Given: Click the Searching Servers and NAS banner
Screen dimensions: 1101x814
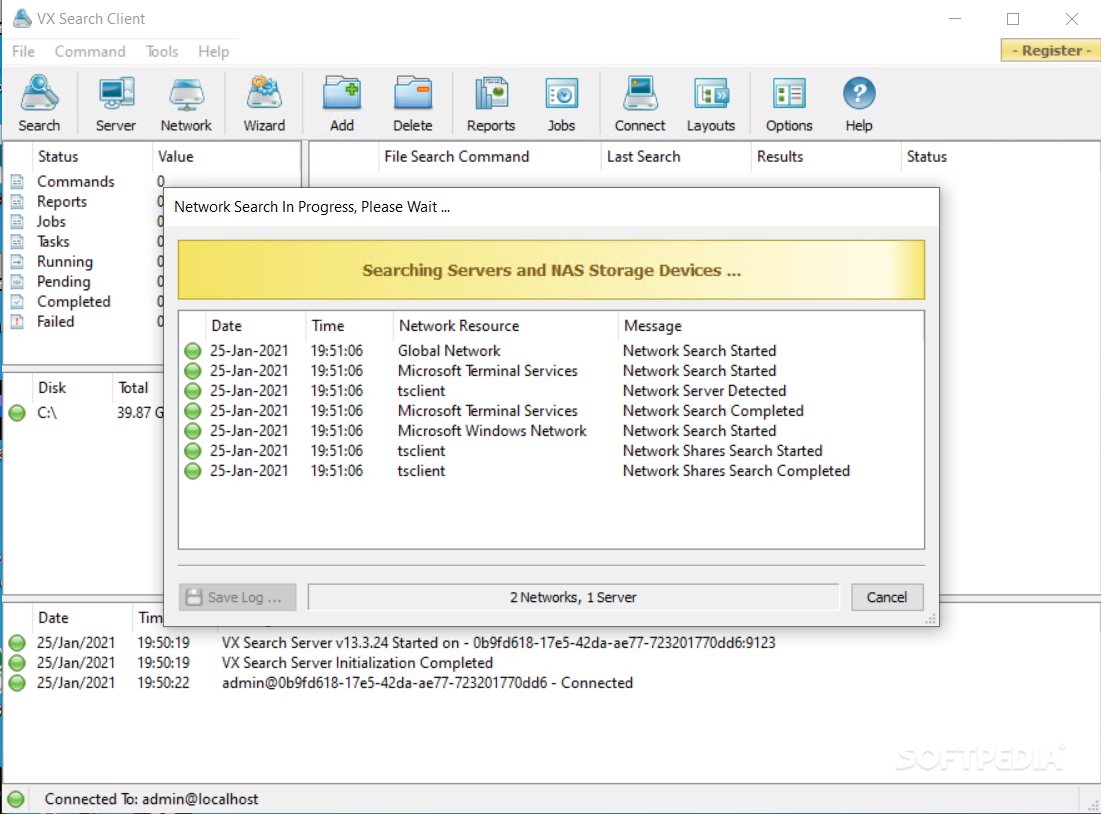Looking at the screenshot, I should 551,270.
